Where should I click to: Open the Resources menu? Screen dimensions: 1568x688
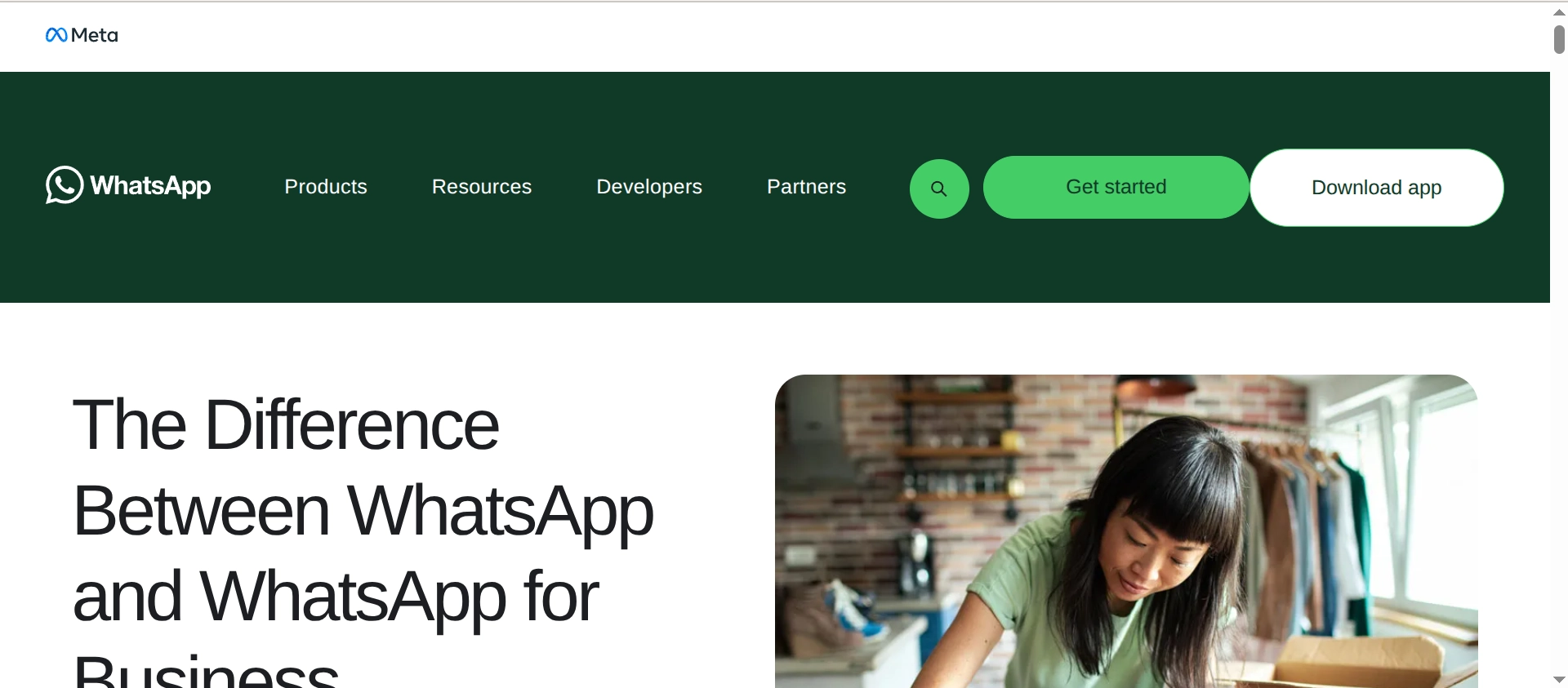pos(482,187)
